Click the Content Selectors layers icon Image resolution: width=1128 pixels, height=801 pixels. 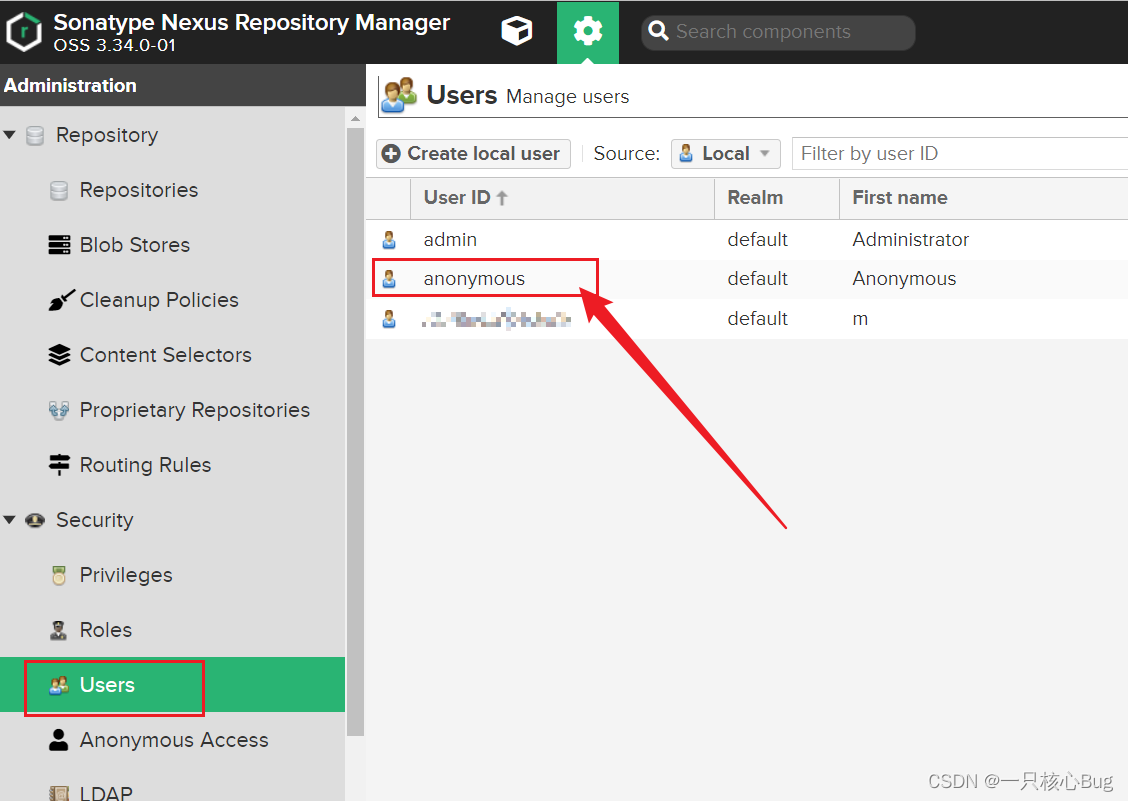pos(59,355)
